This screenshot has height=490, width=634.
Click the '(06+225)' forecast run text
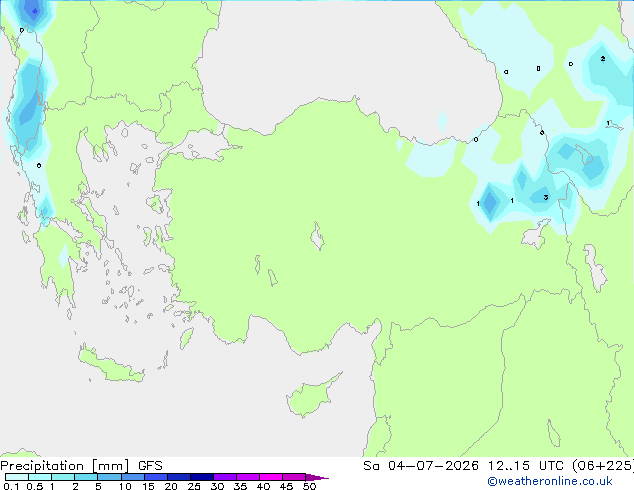602,466
